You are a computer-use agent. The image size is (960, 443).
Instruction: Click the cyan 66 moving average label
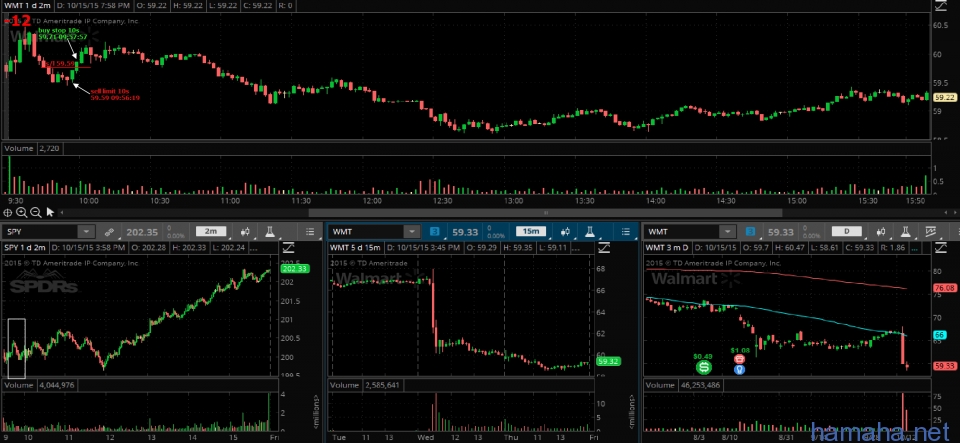click(x=939, y=335)
